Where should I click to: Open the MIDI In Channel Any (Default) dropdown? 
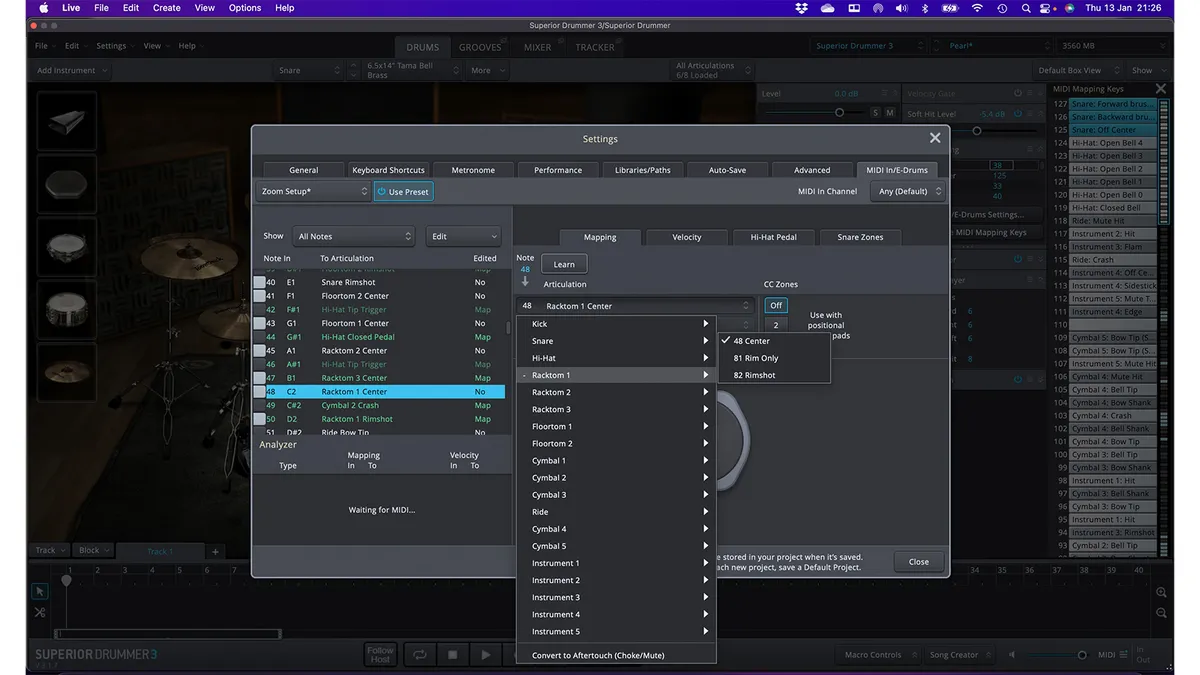pyautogui.click(x=909, y=191)
